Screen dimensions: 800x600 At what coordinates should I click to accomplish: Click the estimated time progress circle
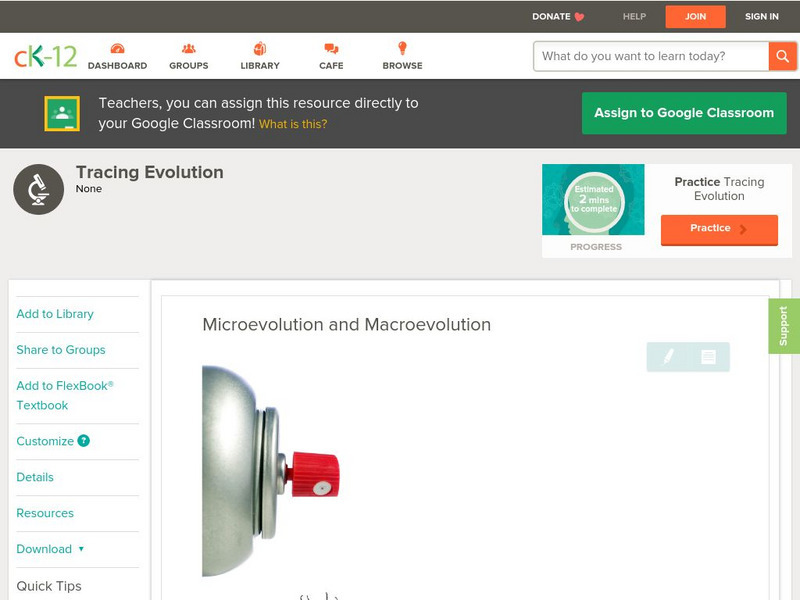click(594, 199)
